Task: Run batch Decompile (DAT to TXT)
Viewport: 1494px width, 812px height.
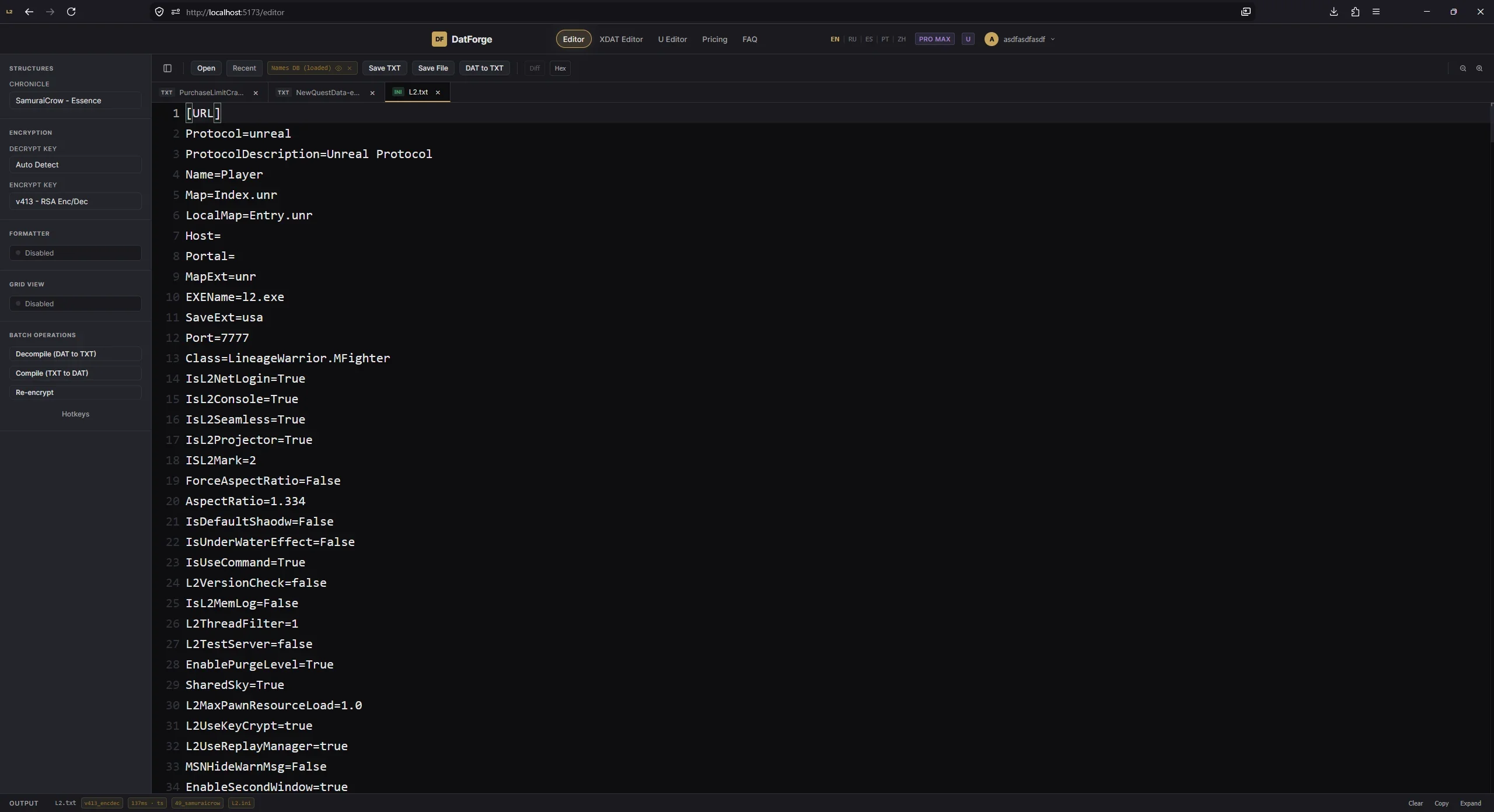Action: coord(75,353)
